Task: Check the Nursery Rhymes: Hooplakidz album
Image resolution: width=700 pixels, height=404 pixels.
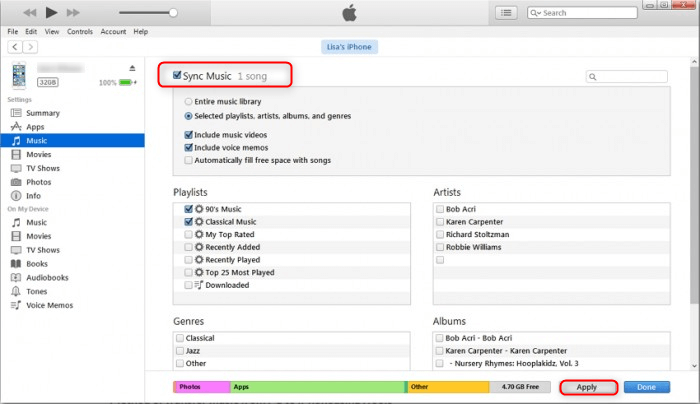Action: pyautogui.click(x=440, y=363)
